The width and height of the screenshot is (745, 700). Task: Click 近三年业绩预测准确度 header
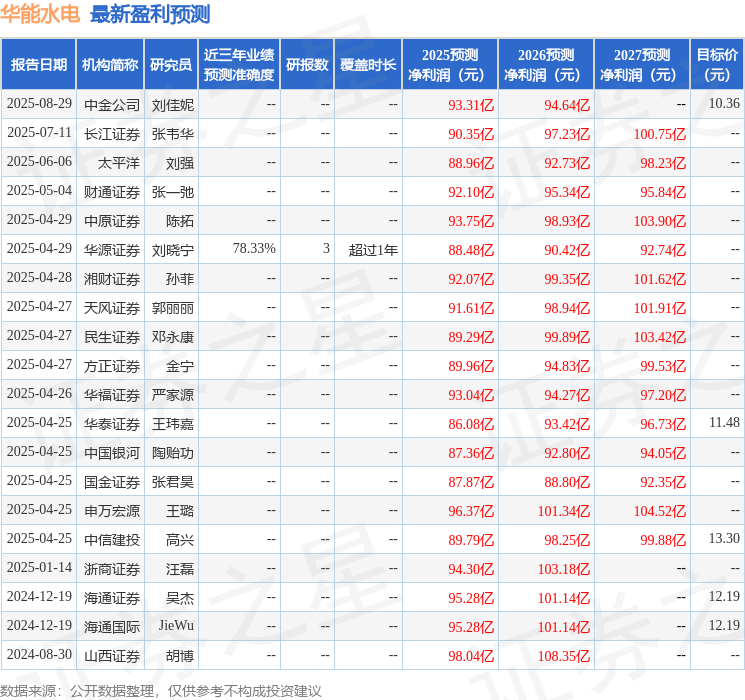(x=239, y=64)
